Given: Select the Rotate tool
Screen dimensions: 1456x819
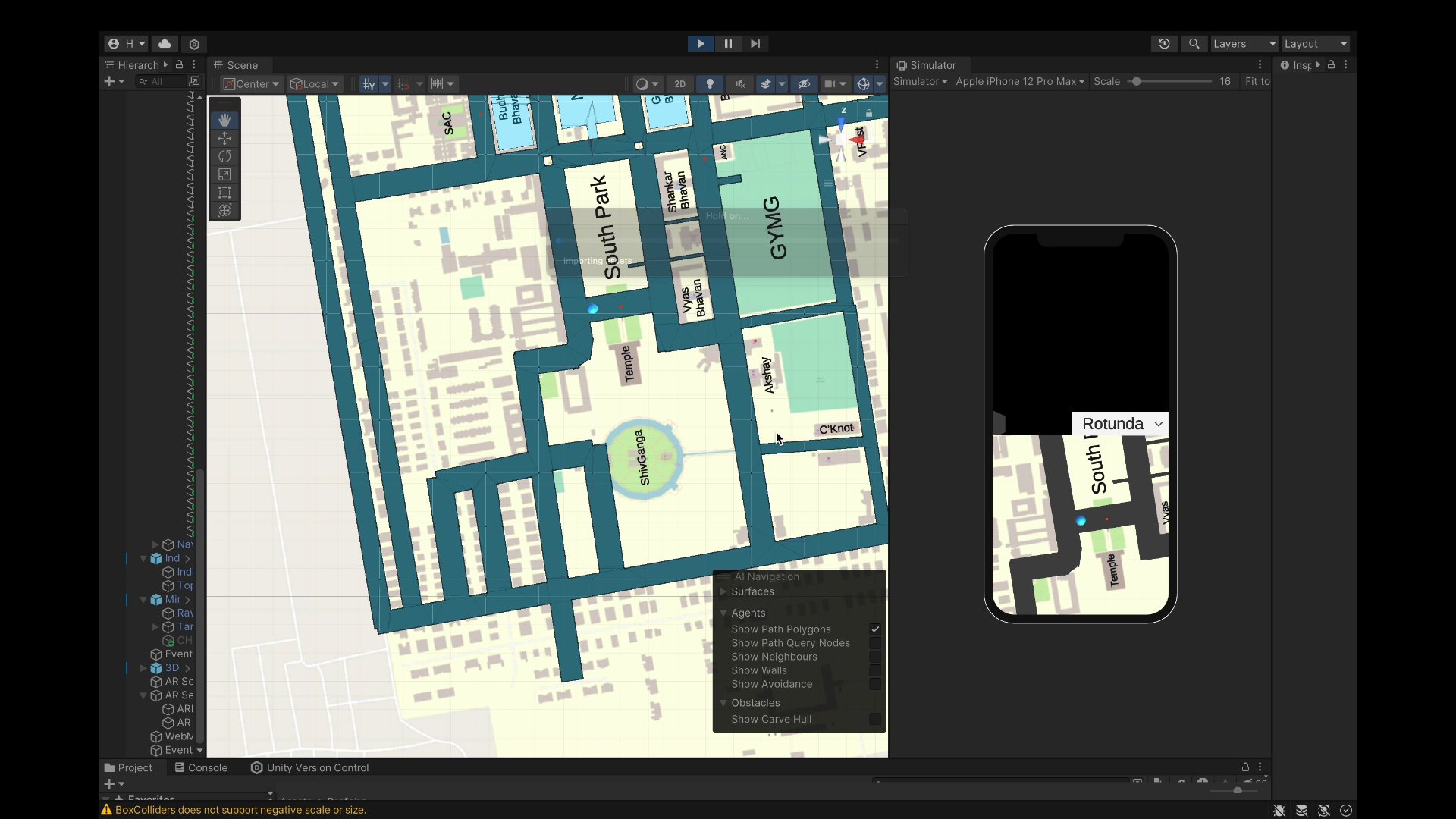Looking at the screenshot, I should pos(224,156).
